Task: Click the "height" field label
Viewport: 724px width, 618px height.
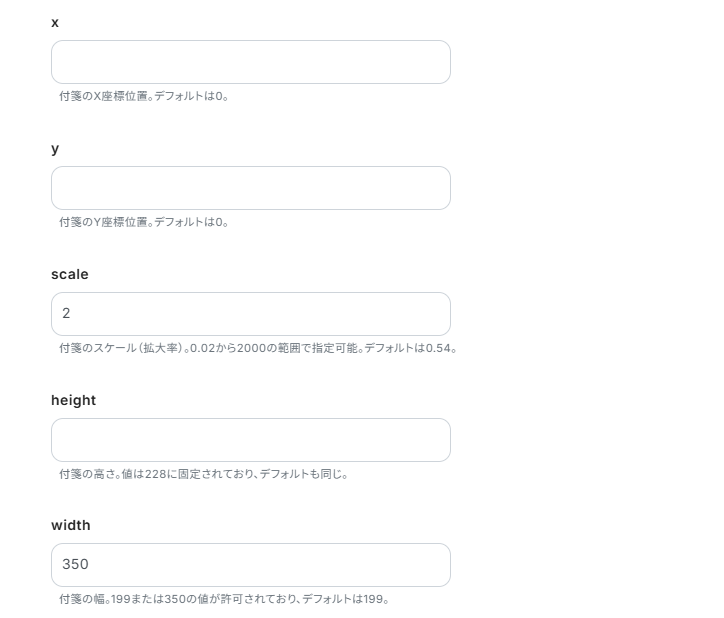Action: [73, 400]
